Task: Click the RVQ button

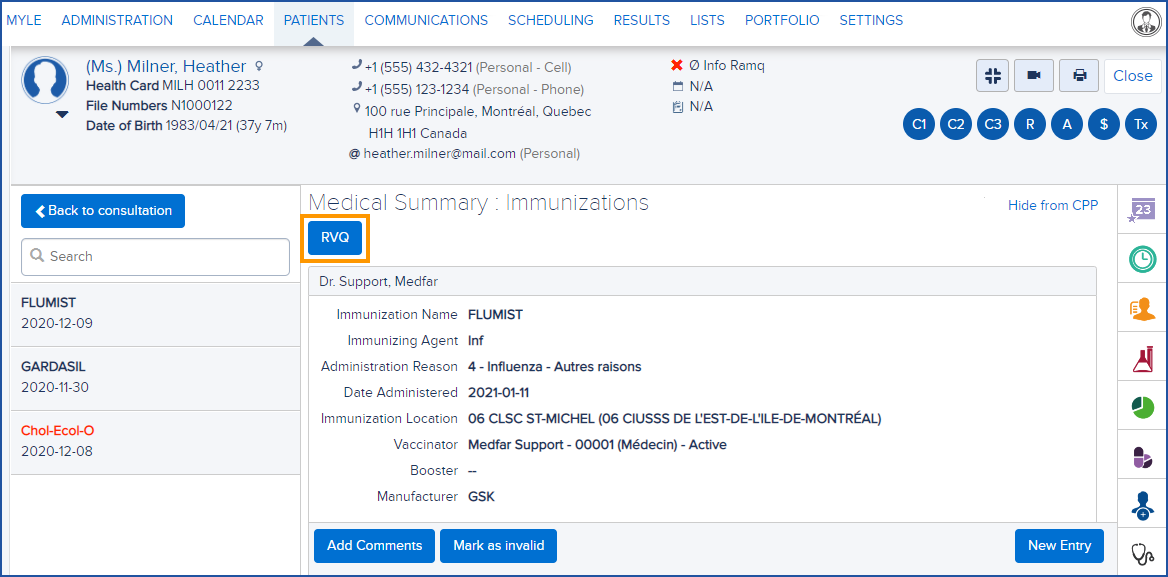Action: click(335, 237)
